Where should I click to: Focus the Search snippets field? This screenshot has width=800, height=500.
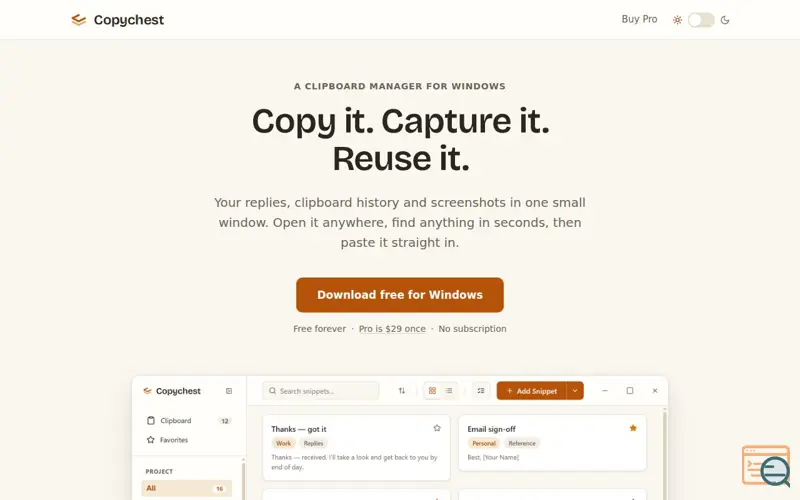pyautogui.click(x=320, y=391)
